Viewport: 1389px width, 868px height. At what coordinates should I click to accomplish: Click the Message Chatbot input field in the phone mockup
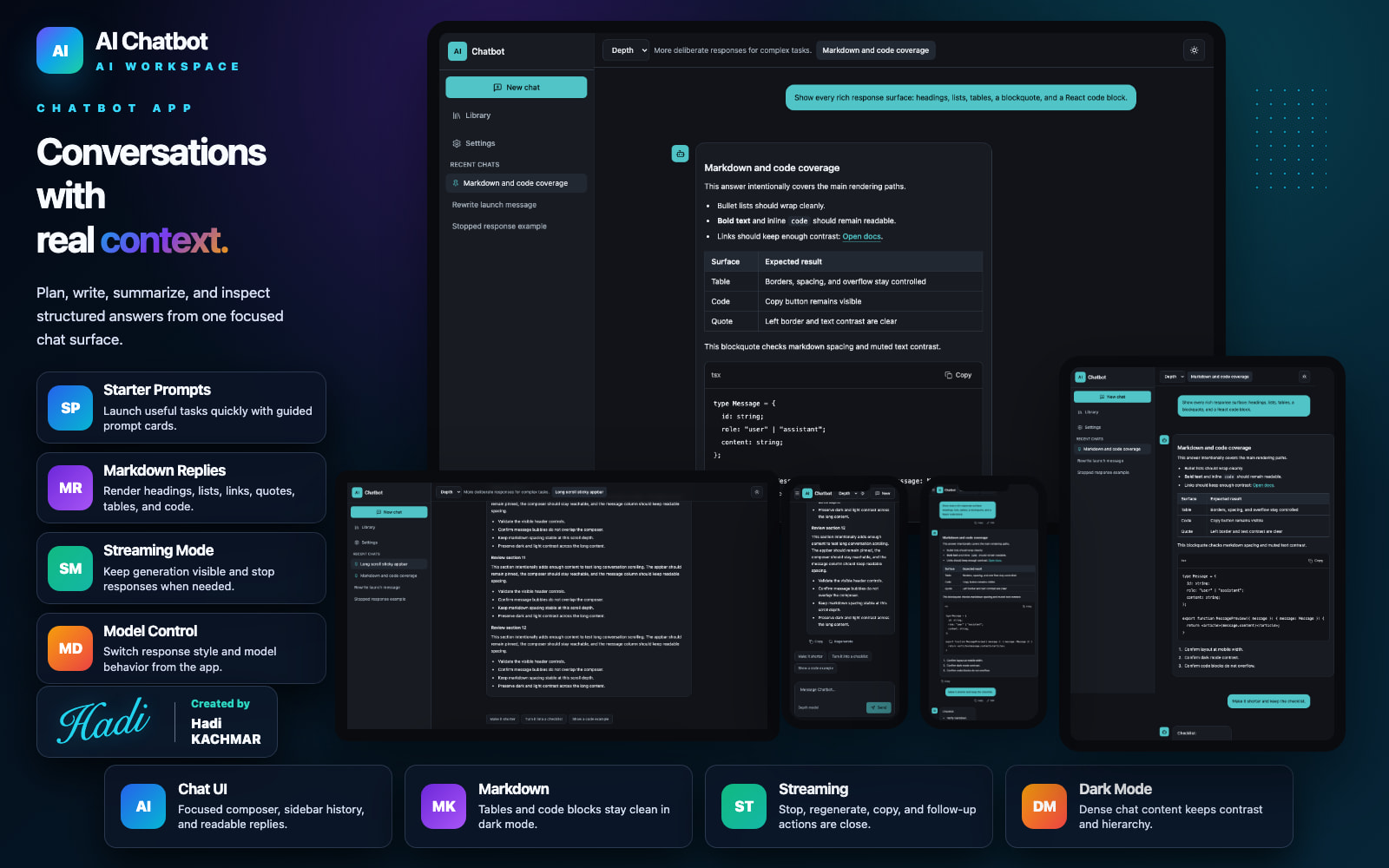click(x=844, y=699)
